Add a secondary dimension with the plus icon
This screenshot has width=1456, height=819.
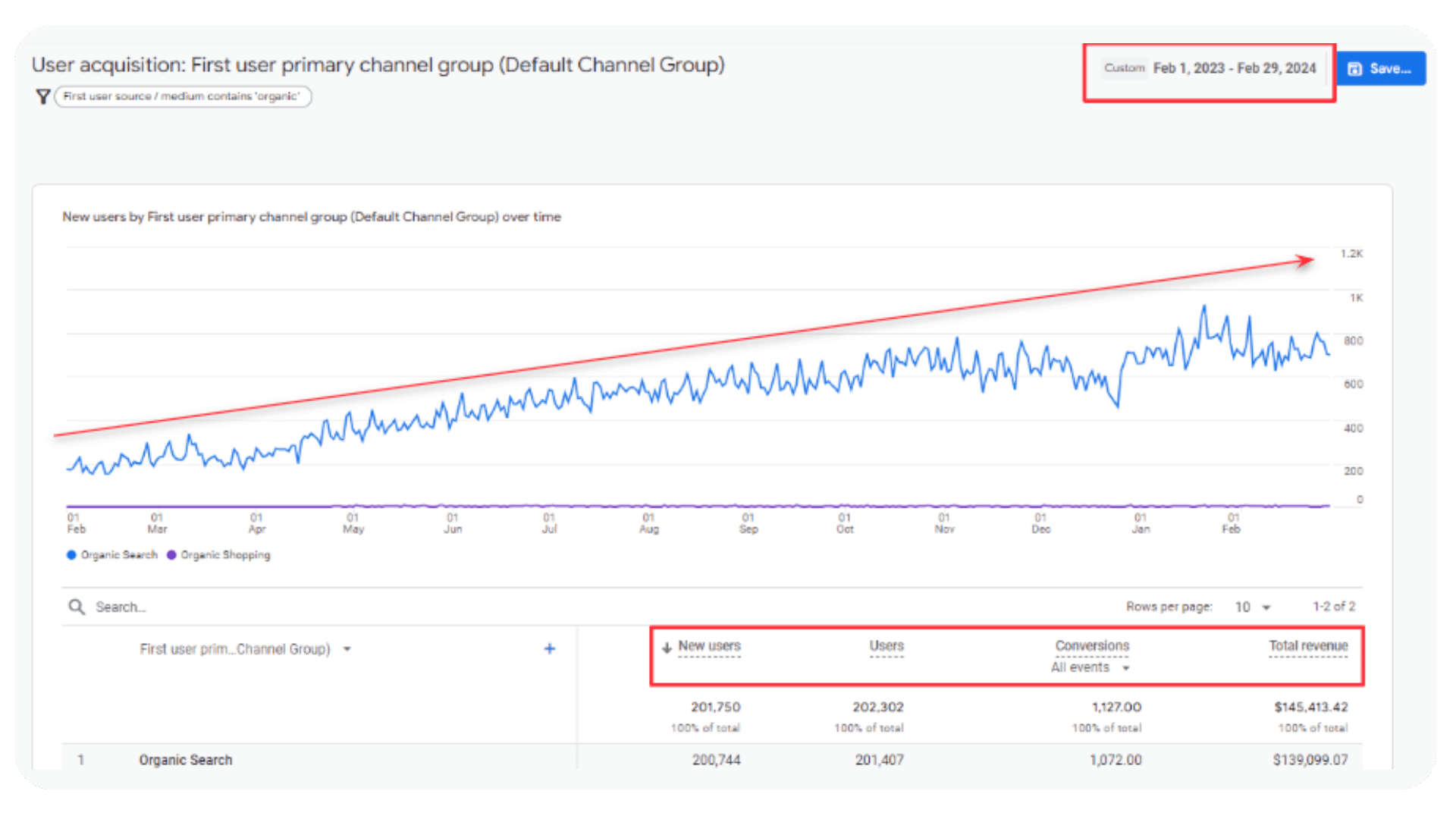[x=550, y=648]
